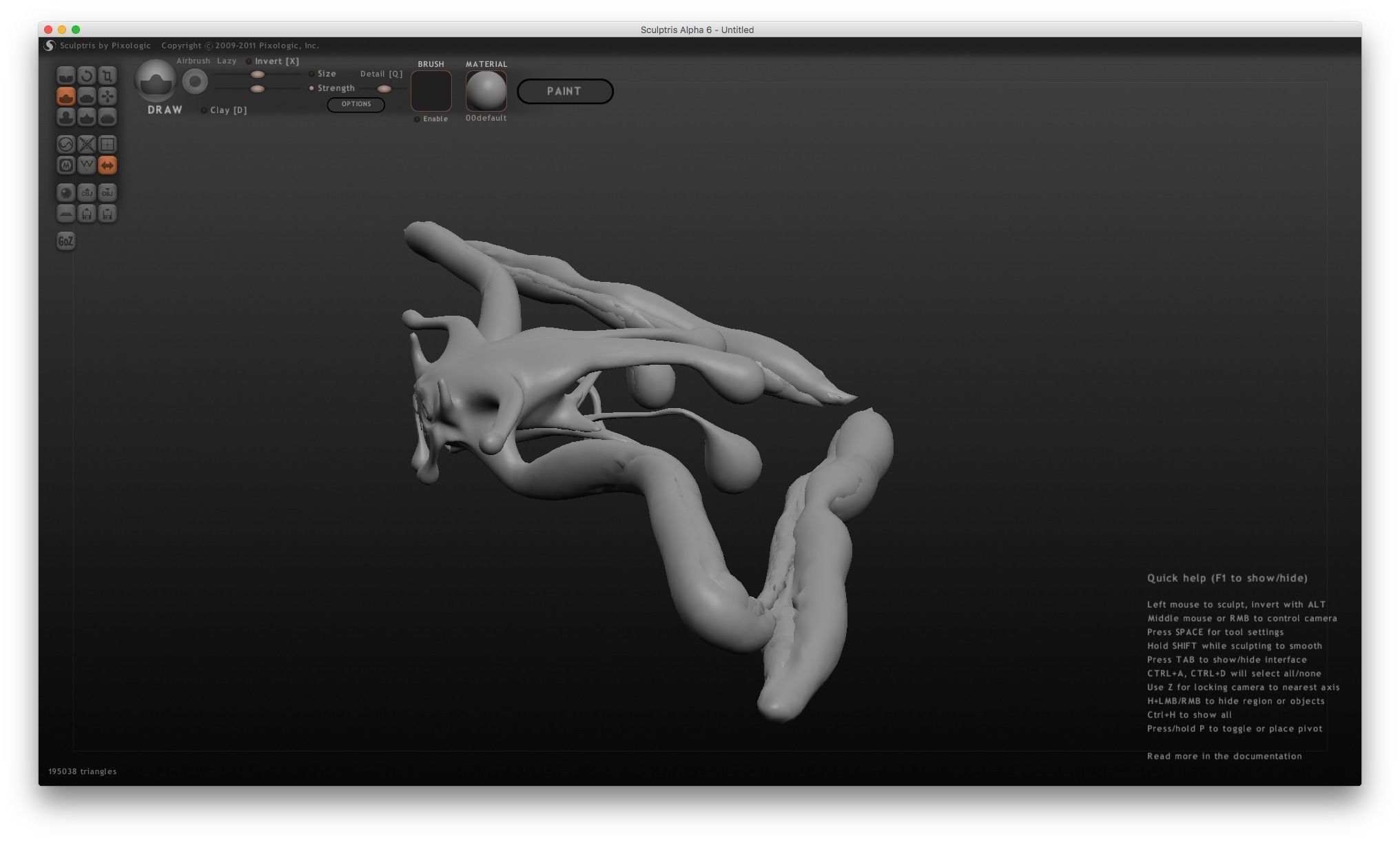Select the Crease tool icon
This screenshot has width=1400, height=841.
(x=65, y=75)
